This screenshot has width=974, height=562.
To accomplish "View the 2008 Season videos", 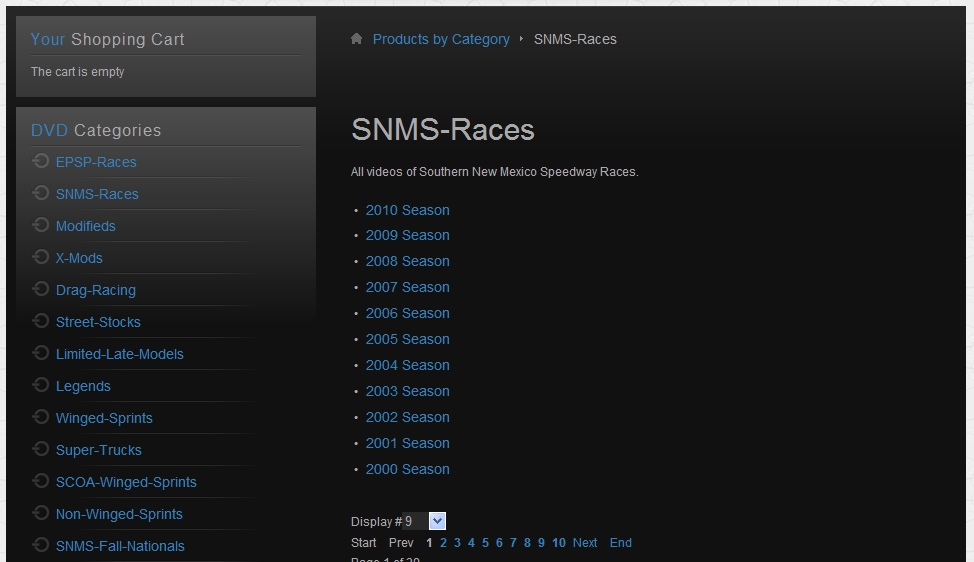I will 407,261.
